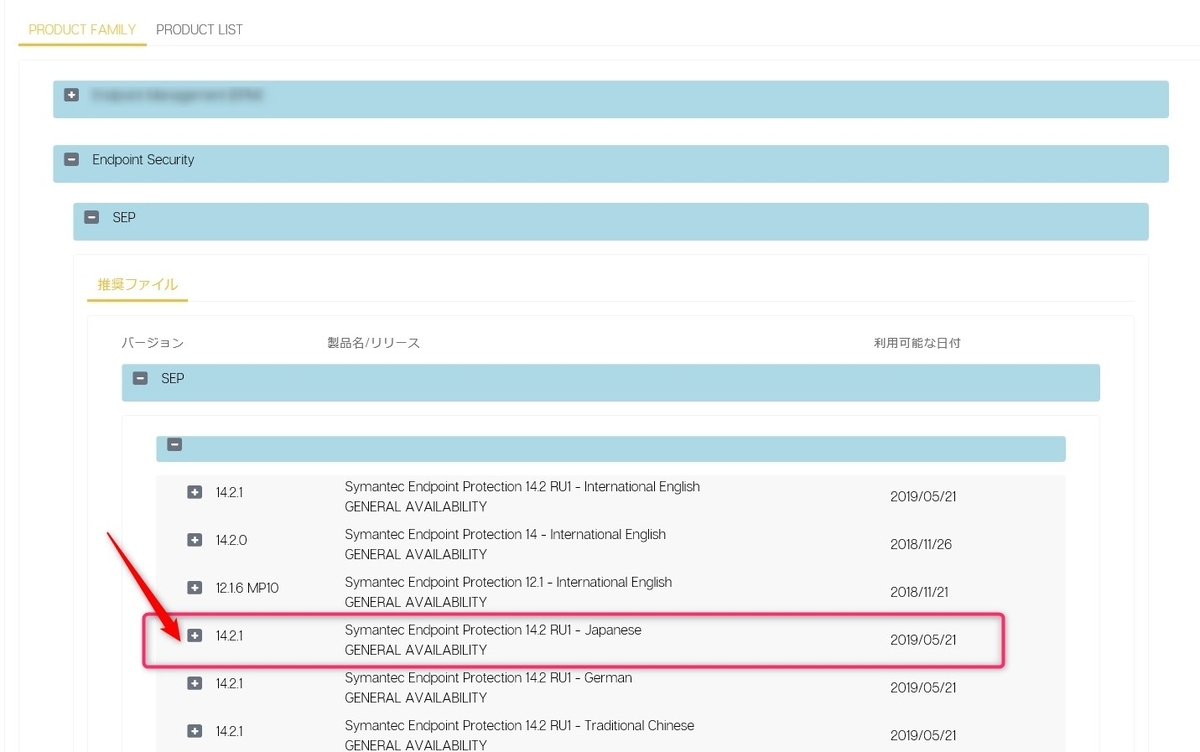Click version 12.1.6 MP10 text

pyautogui.click(x=247, y=588)
